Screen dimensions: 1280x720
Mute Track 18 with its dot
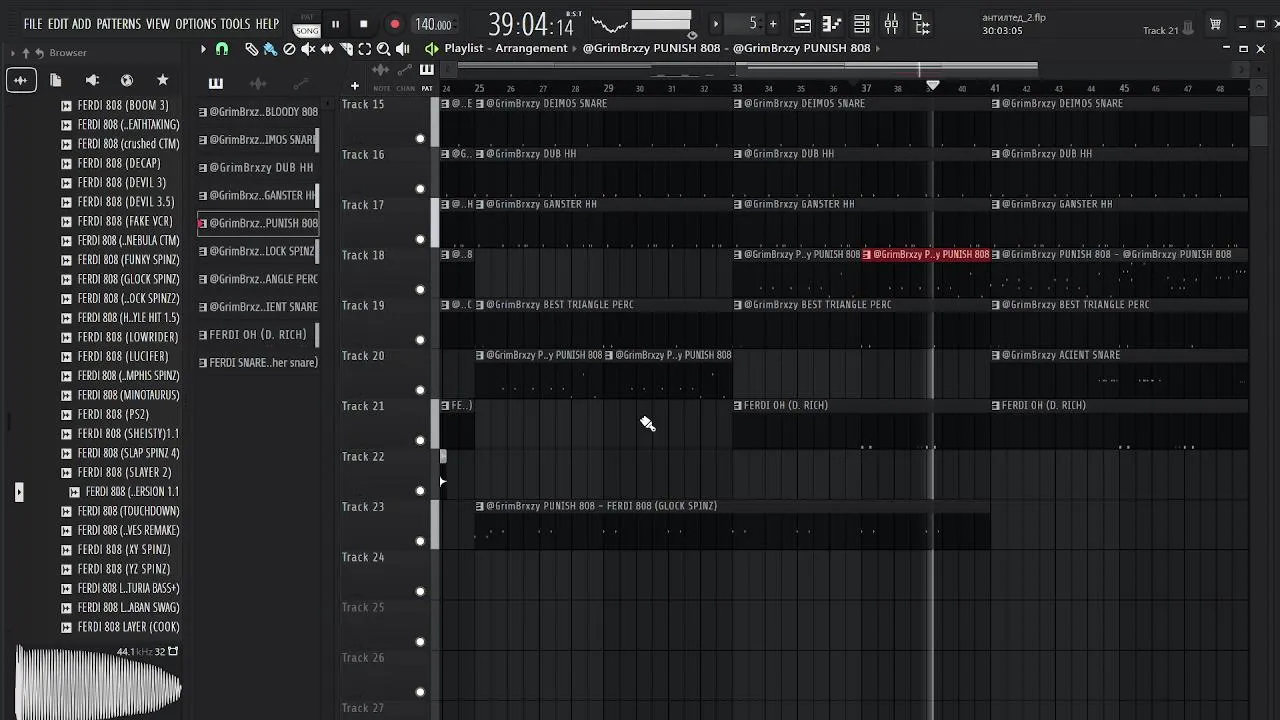pos(420,290)
